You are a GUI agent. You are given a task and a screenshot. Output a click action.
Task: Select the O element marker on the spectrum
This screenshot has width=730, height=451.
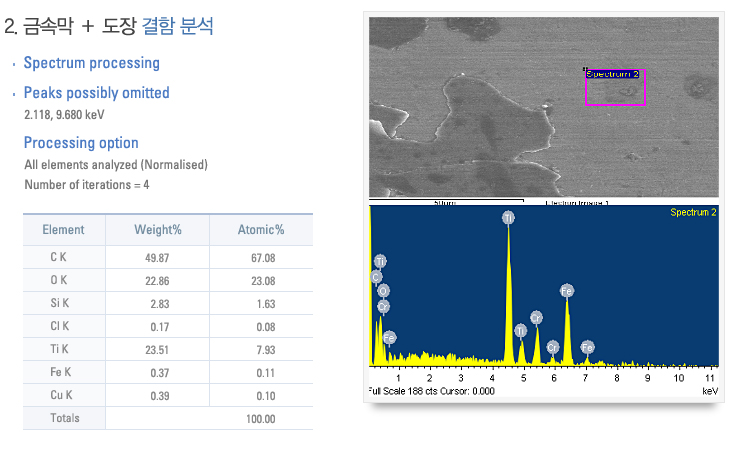point(383,291)
